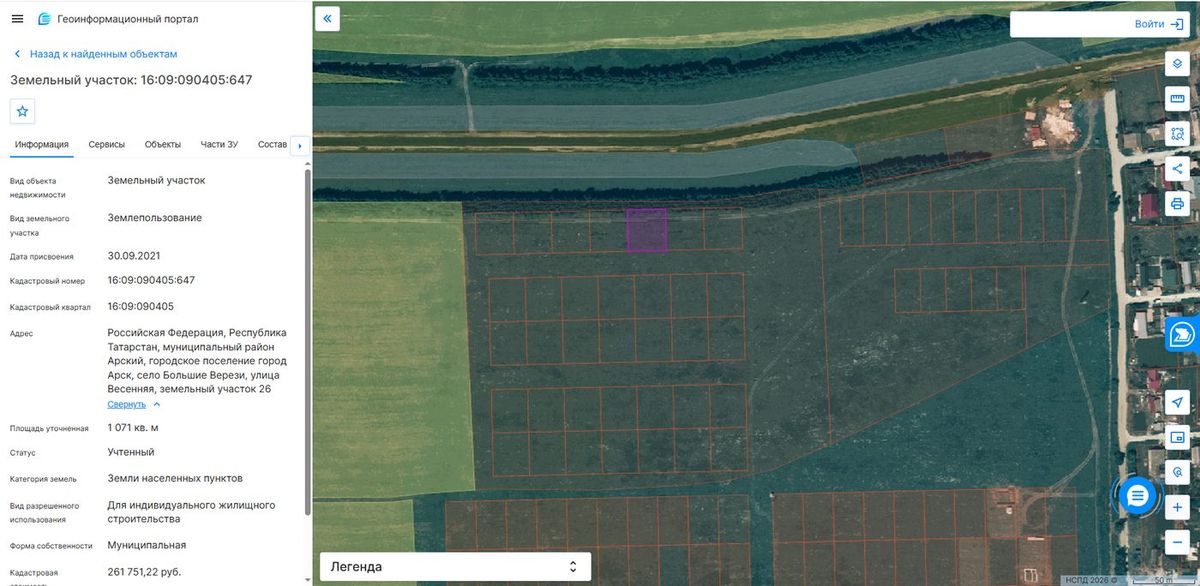Open the Объекты tab
This screenshot has height=586, width=1200.
(x=163, y=145)
